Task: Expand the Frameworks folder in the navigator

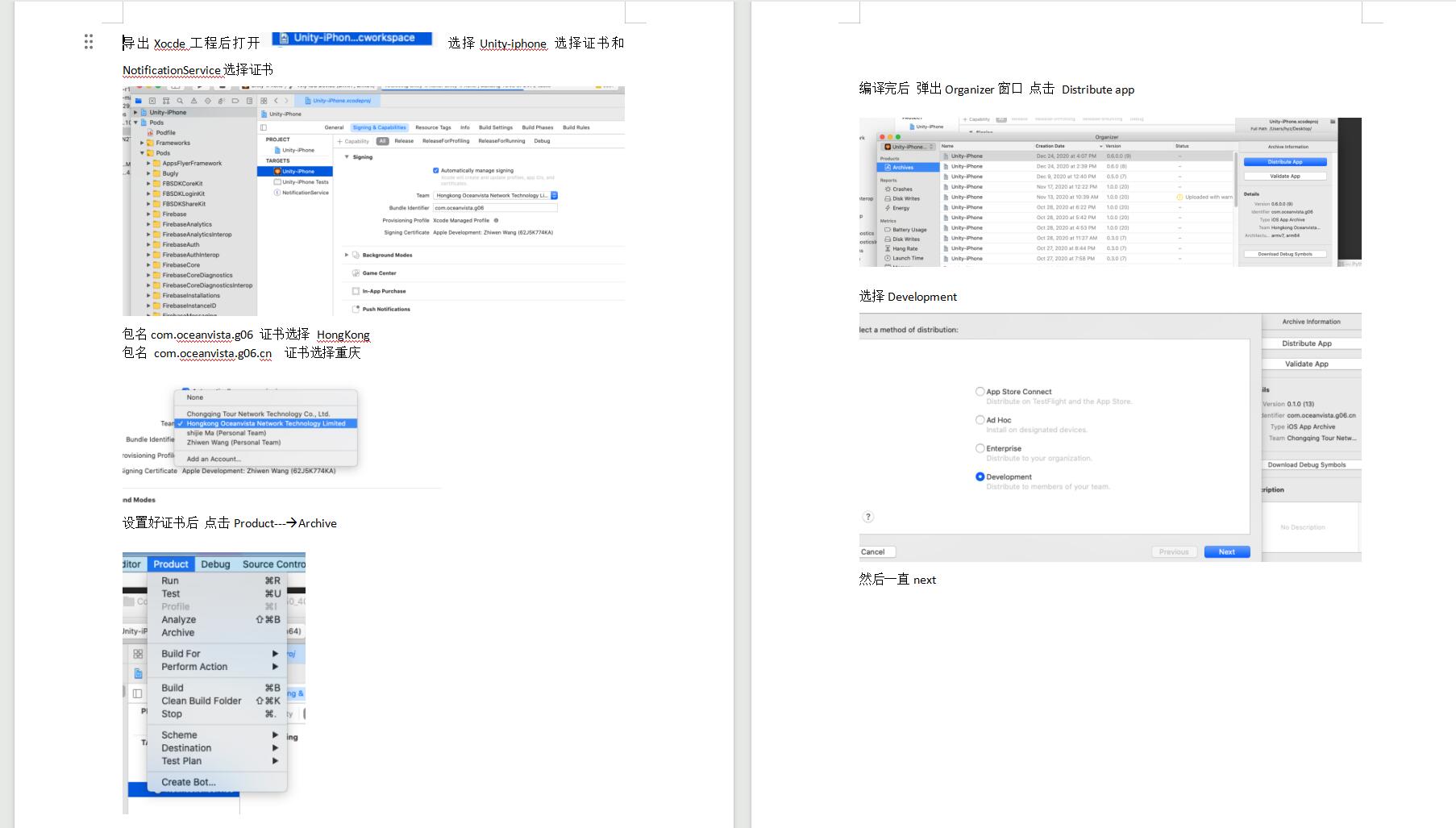Action: pyautogui.click(x=143, y=143)
